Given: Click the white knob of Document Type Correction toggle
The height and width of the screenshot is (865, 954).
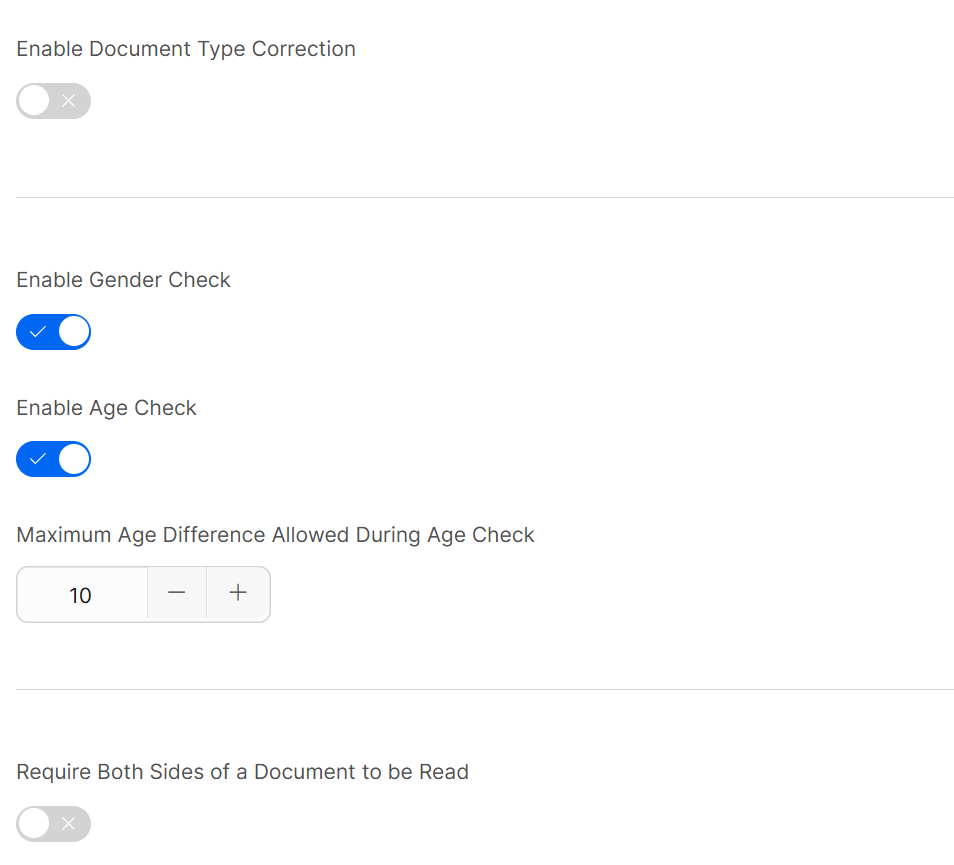Looking at the screenshot, I should coord(34,101).
